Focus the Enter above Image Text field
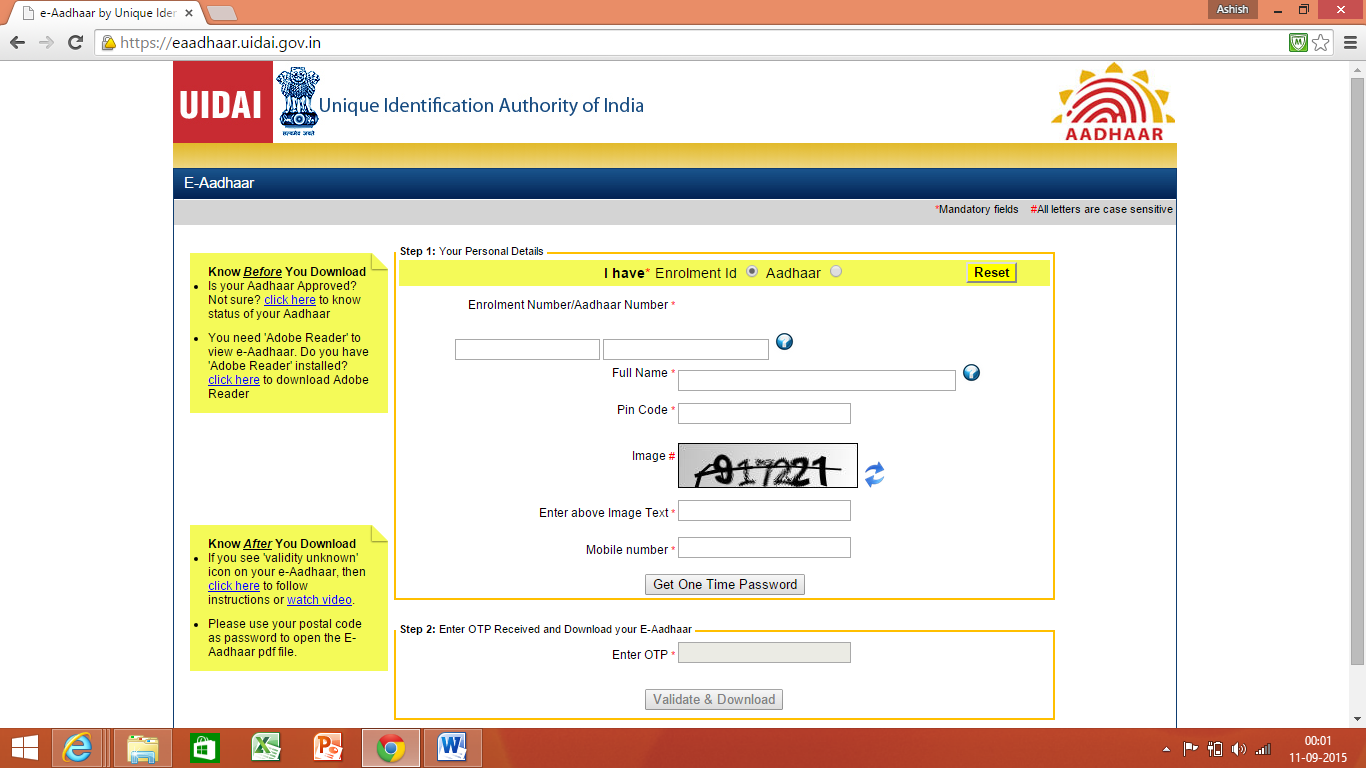Screen dimensions: 1366x768 764,510
